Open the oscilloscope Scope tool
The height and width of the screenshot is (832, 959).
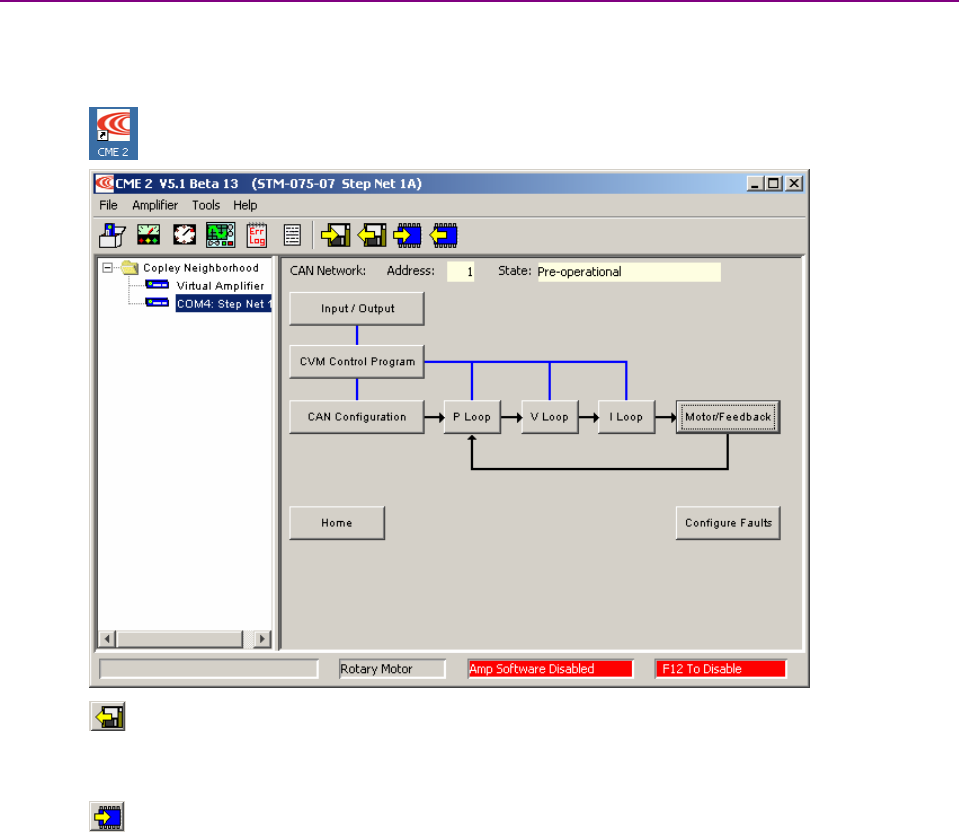[x=221, y=235]
